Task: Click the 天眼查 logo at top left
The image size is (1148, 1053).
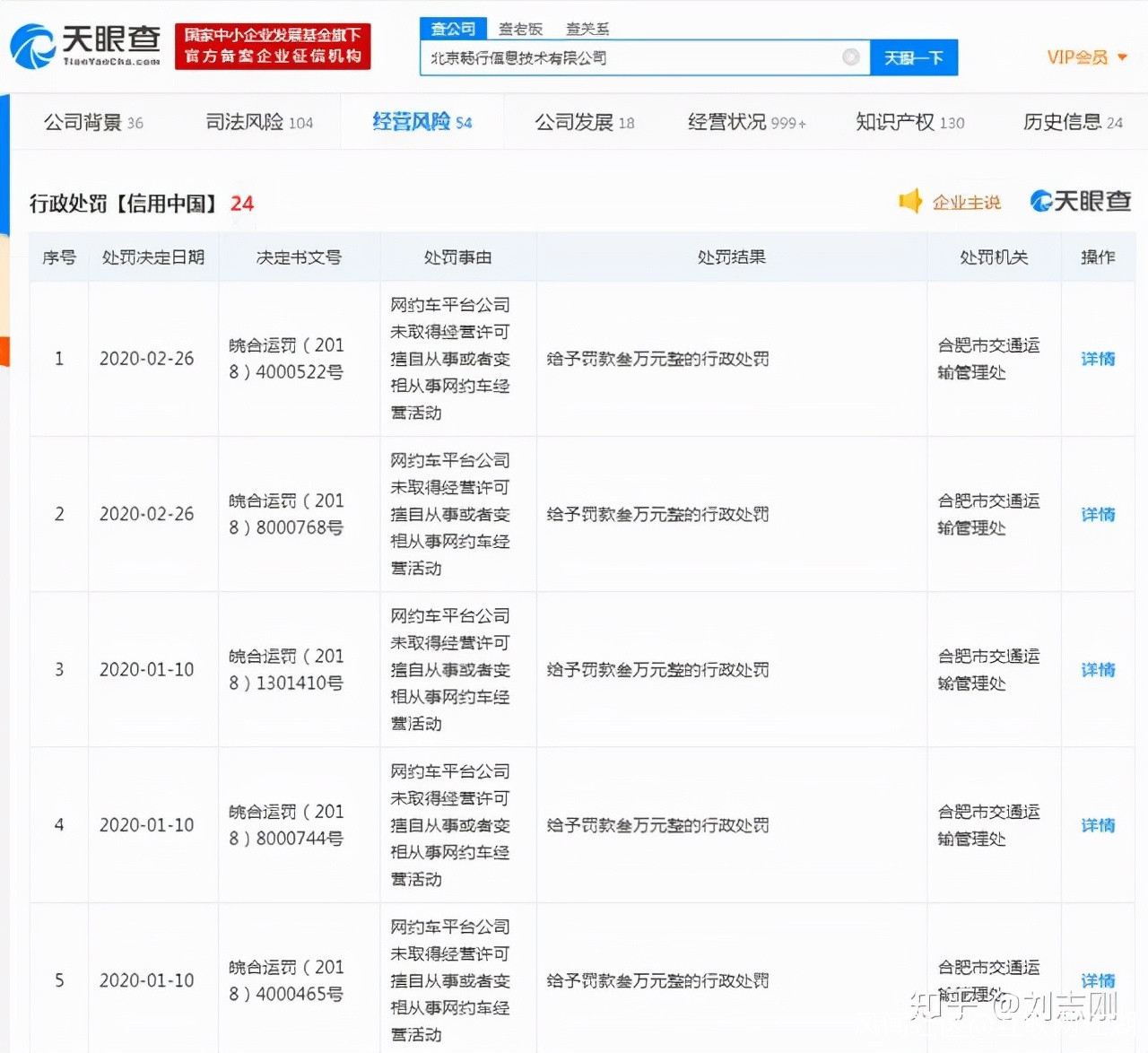Action: (85, 46)
